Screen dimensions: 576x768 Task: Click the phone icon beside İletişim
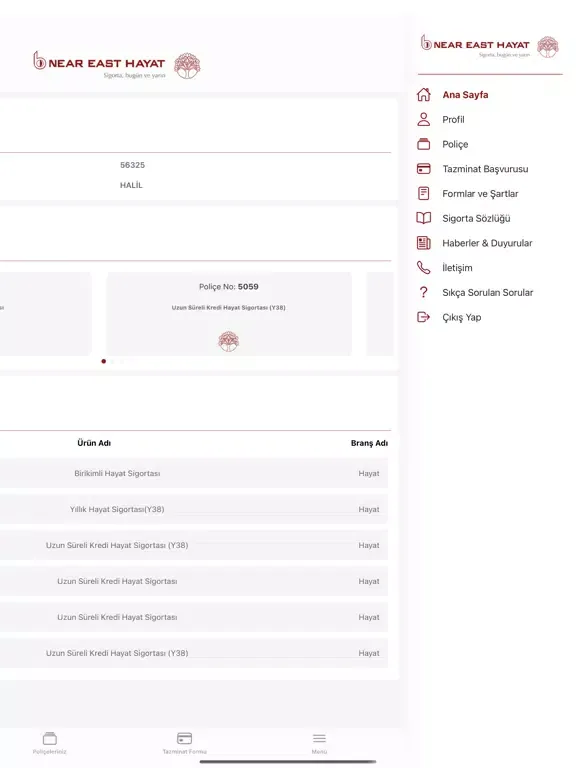click(x=424, y=267)
